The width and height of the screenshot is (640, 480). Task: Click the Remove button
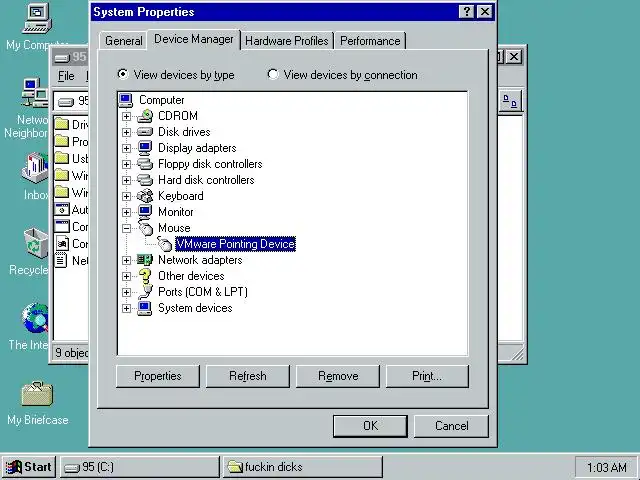[338, 376]
